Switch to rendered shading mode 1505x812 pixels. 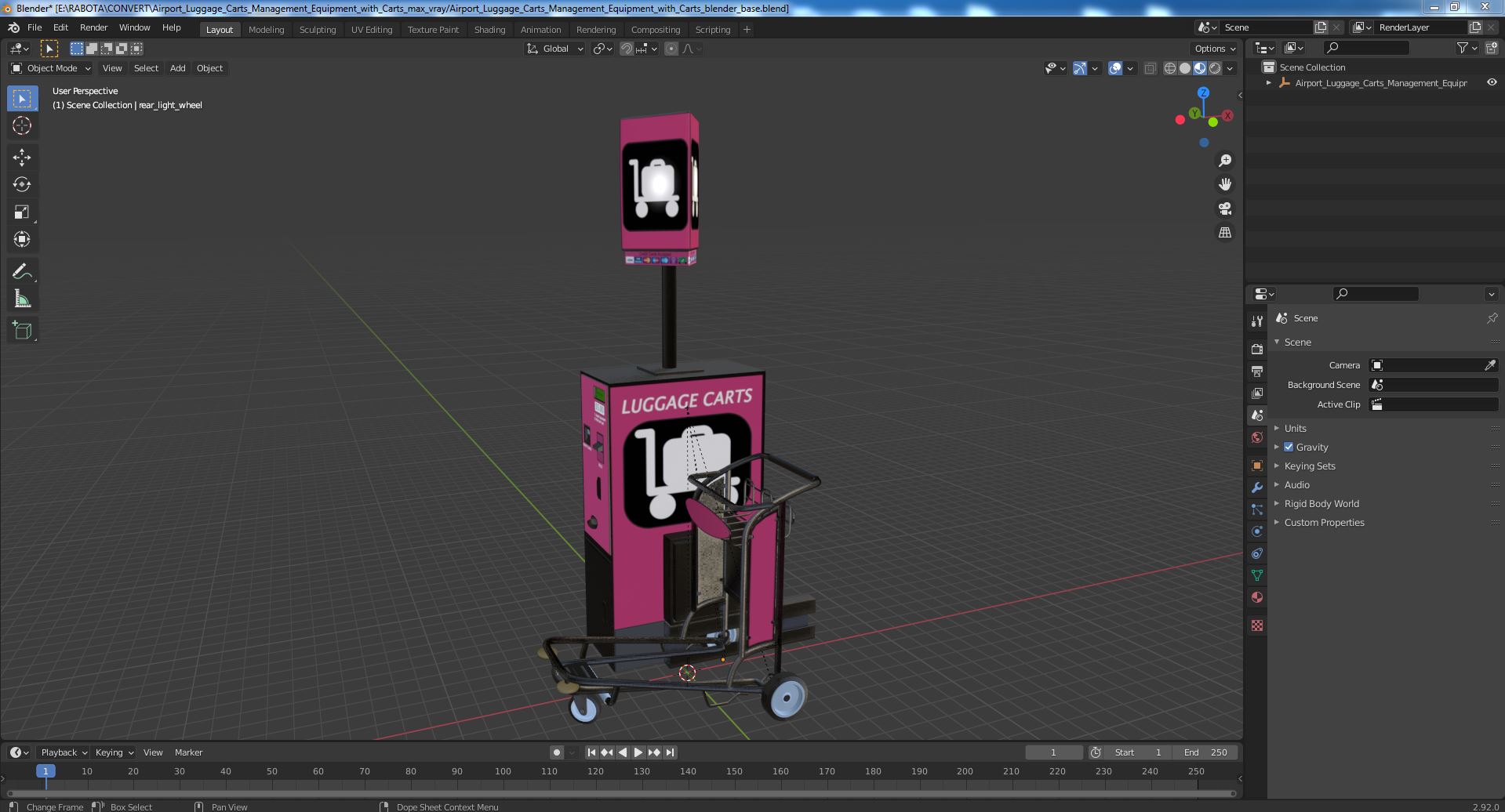pos(1215,68)
